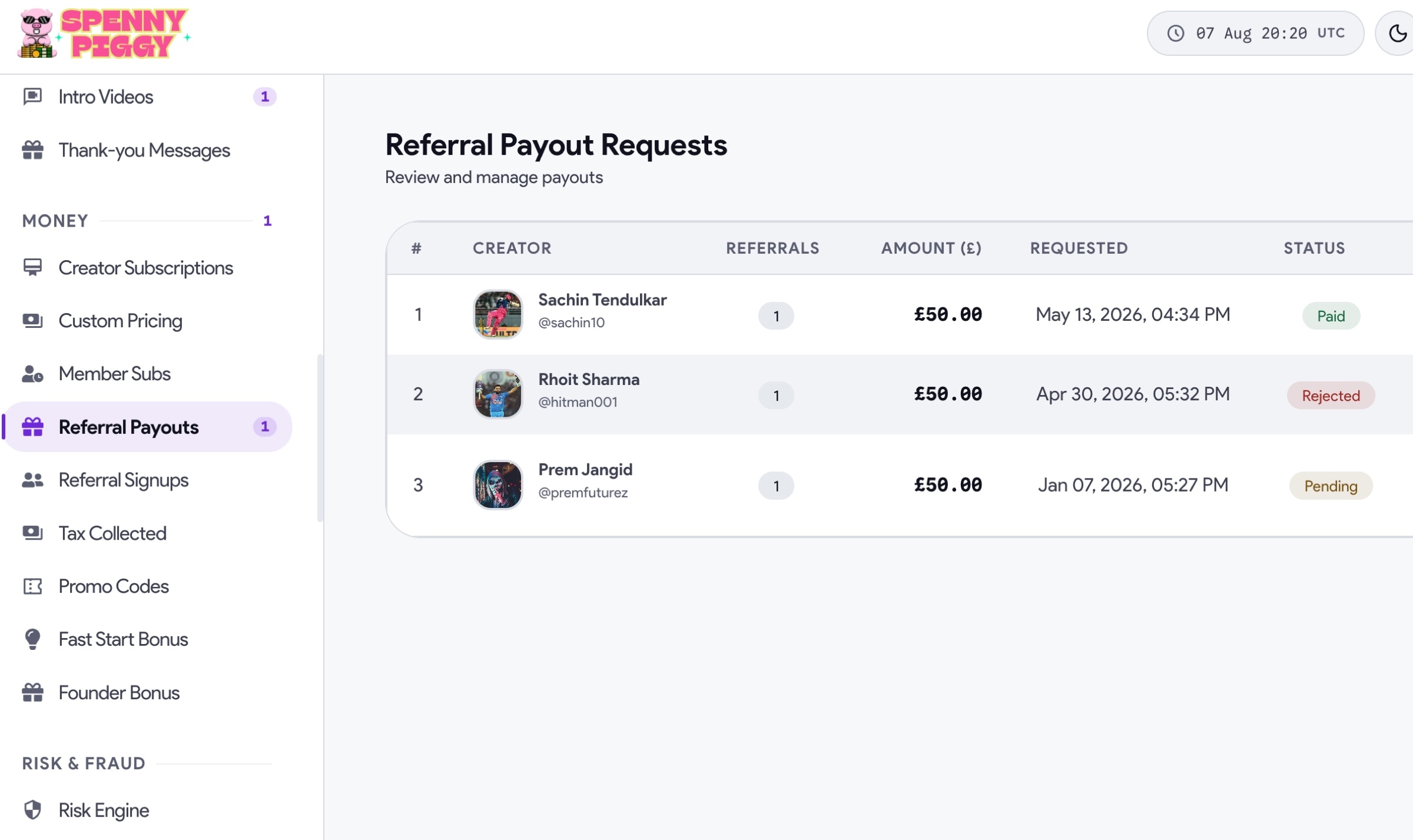Go to the Tax Collected page
The image size is (1413, 840).
147,533
